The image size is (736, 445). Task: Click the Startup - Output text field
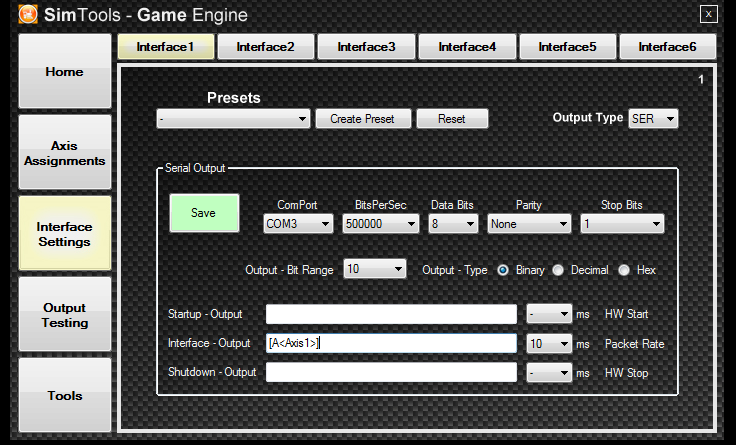391,314
